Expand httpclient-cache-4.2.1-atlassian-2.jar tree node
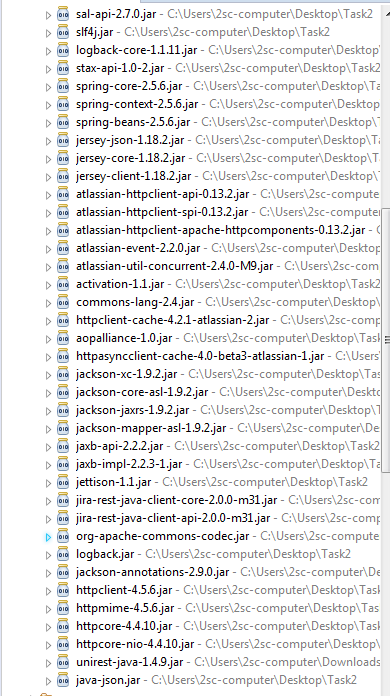The height and width of the screenshot is (696, 390). pyautogui.click(x=48, y=321)
